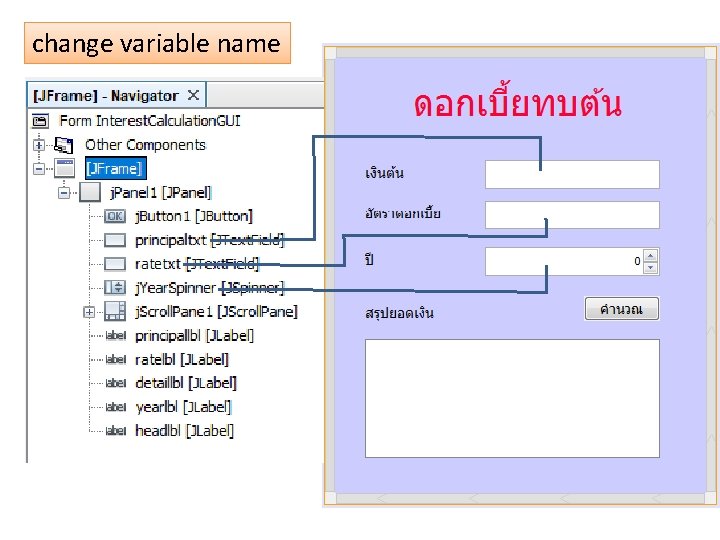720x540 pixels.
Task: Select detaillbl [JLabel] in the tree
Action: (x=186, y=383)
